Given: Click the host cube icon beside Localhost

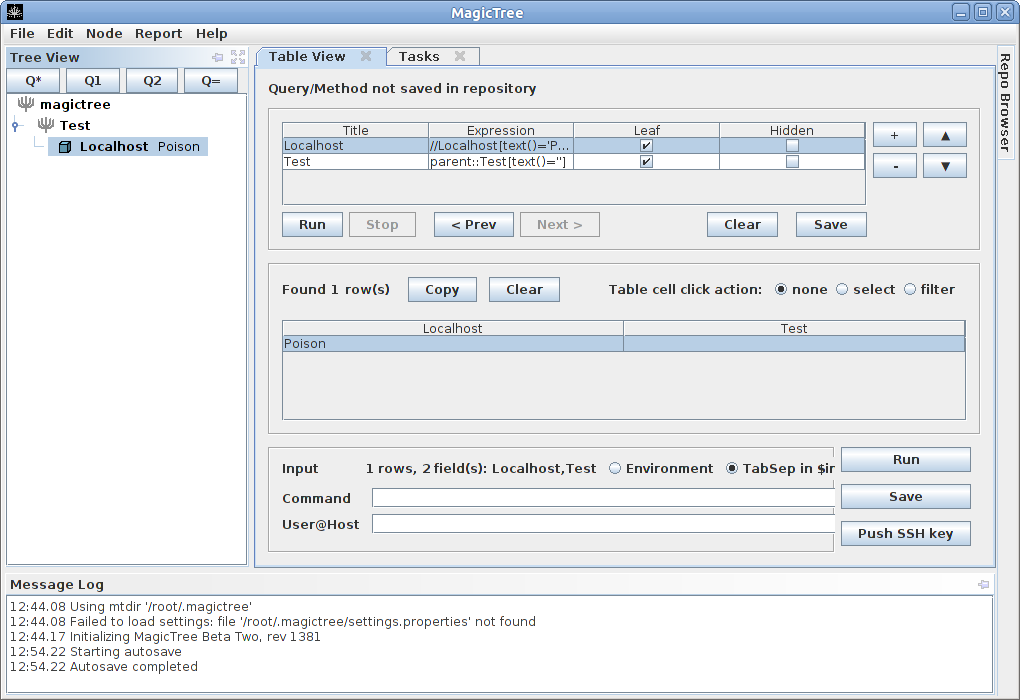Looking at the screenshot, I should [64, 146].
